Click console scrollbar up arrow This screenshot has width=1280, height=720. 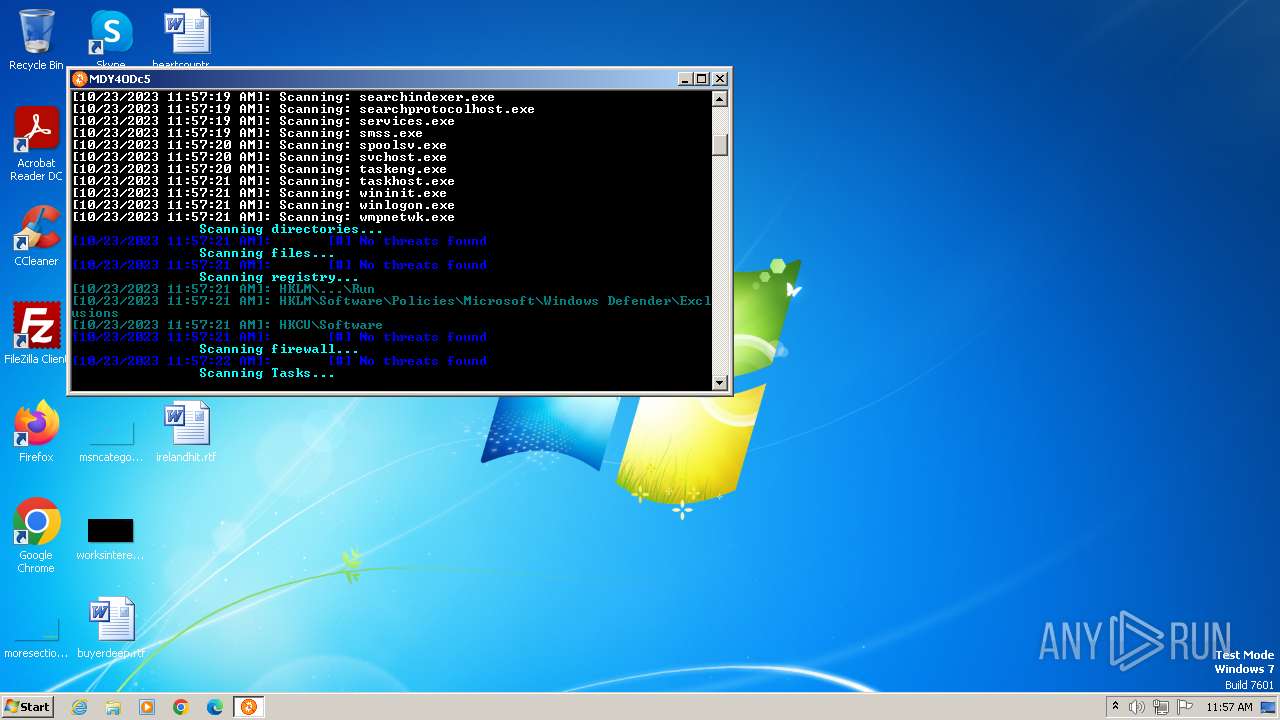pos(719,98)
